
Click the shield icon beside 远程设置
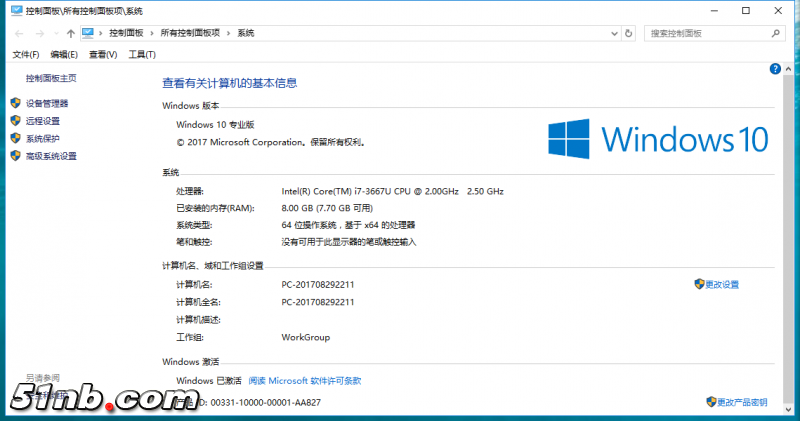[x=15, y=121]
